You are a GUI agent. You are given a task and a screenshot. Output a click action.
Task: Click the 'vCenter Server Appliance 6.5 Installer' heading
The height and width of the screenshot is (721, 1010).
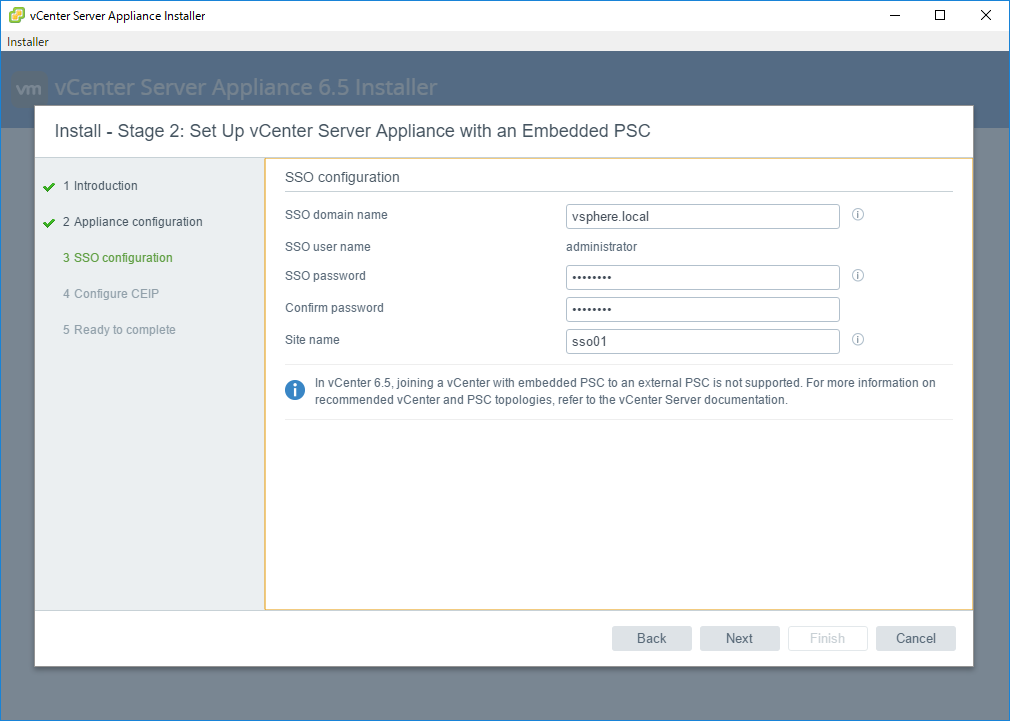pos(246,87)
